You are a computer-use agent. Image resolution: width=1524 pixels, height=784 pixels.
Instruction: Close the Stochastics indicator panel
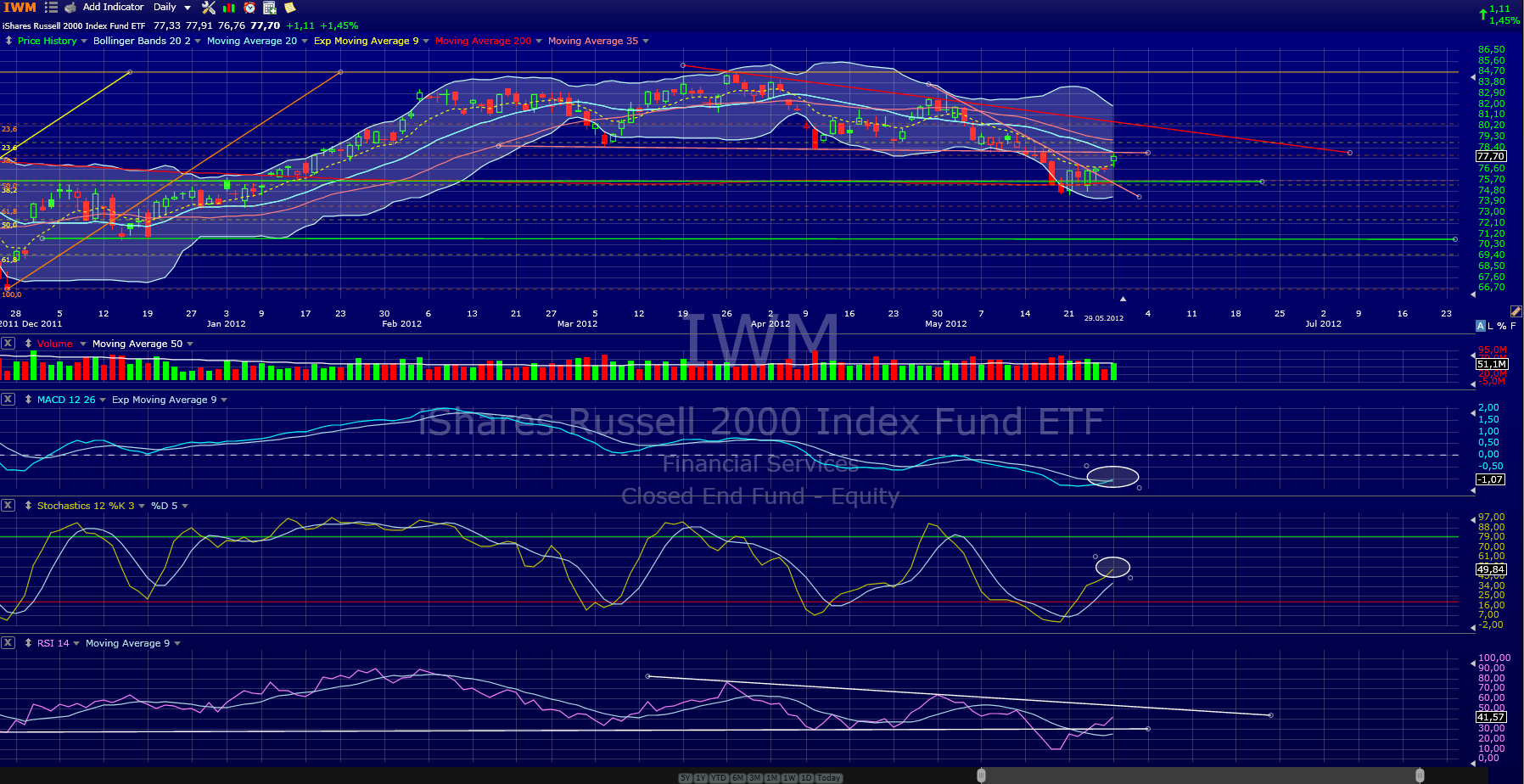coord(8,506)
